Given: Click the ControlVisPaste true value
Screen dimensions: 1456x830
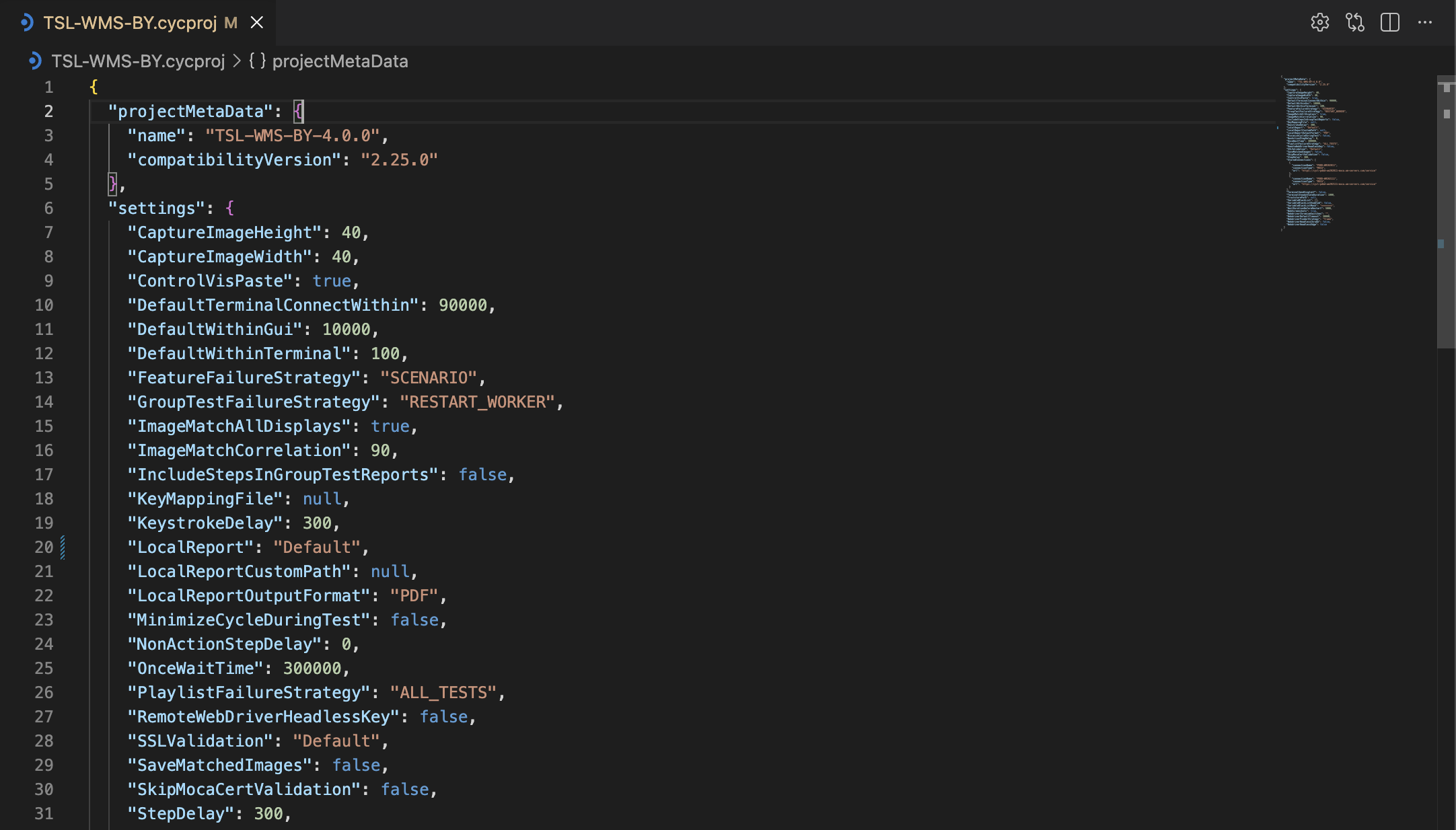Looking at the screenshot, I should 332,281.
